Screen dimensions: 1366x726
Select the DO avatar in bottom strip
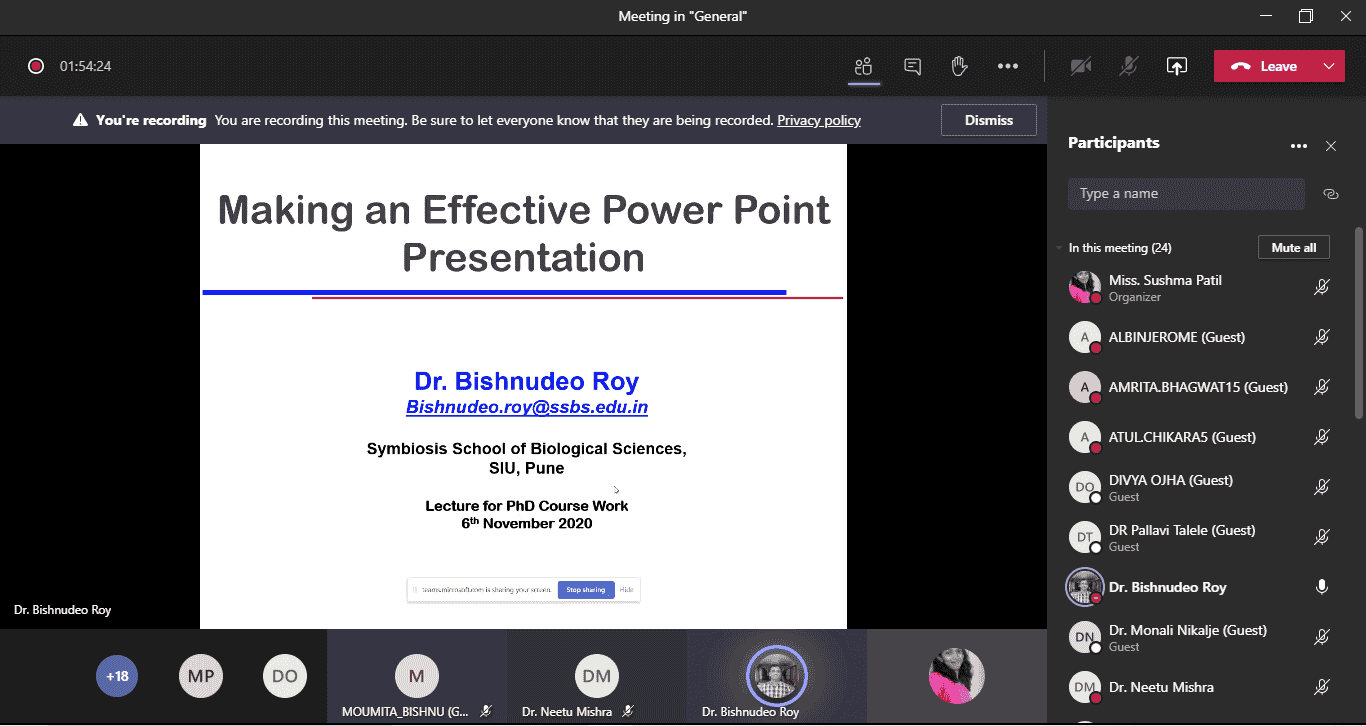click(x=285, y=677)
